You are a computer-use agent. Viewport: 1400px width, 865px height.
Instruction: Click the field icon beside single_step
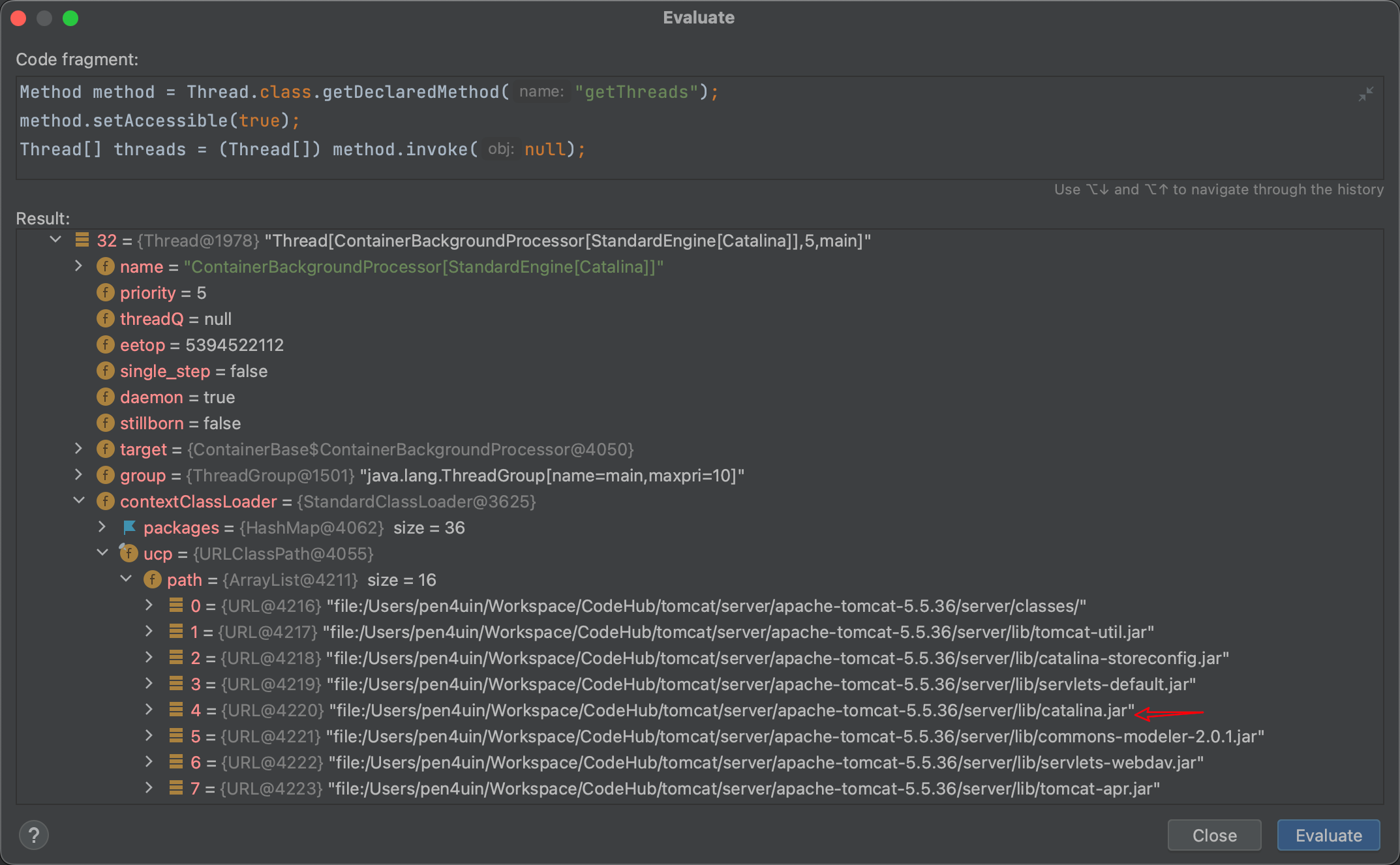(106, 371)
